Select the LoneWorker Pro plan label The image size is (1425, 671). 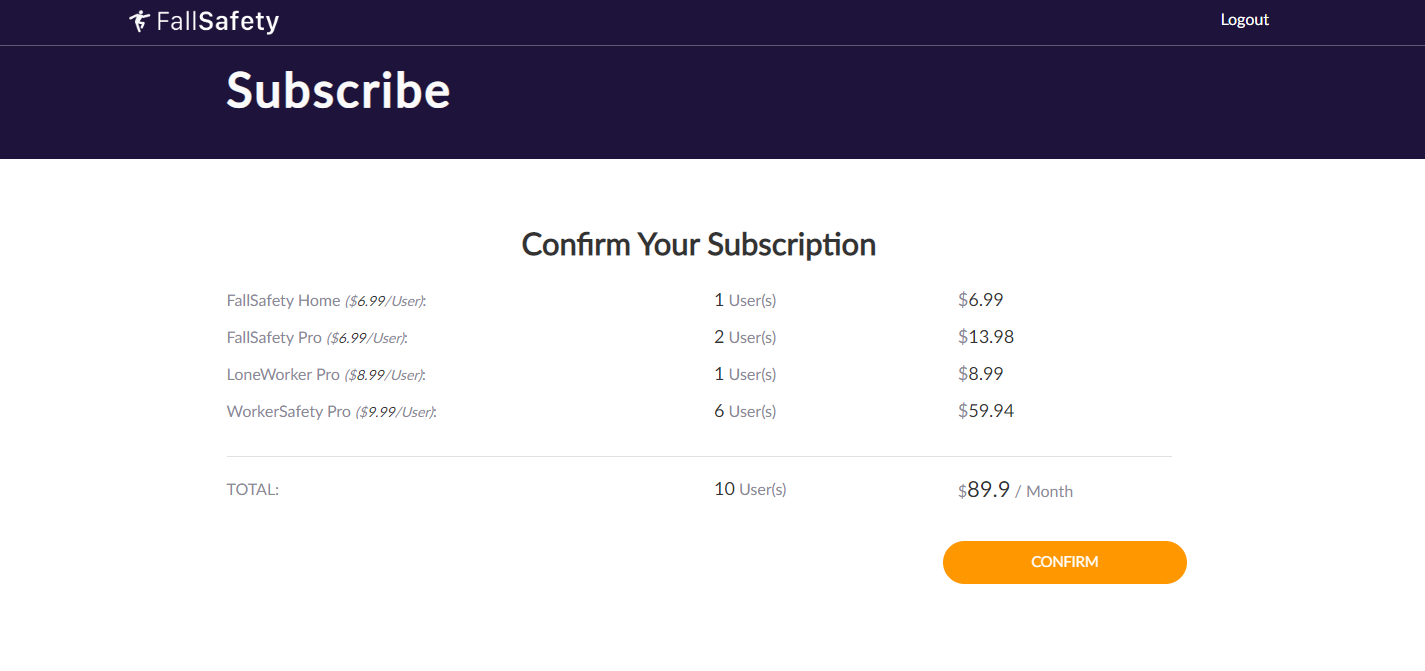[284, 374]
